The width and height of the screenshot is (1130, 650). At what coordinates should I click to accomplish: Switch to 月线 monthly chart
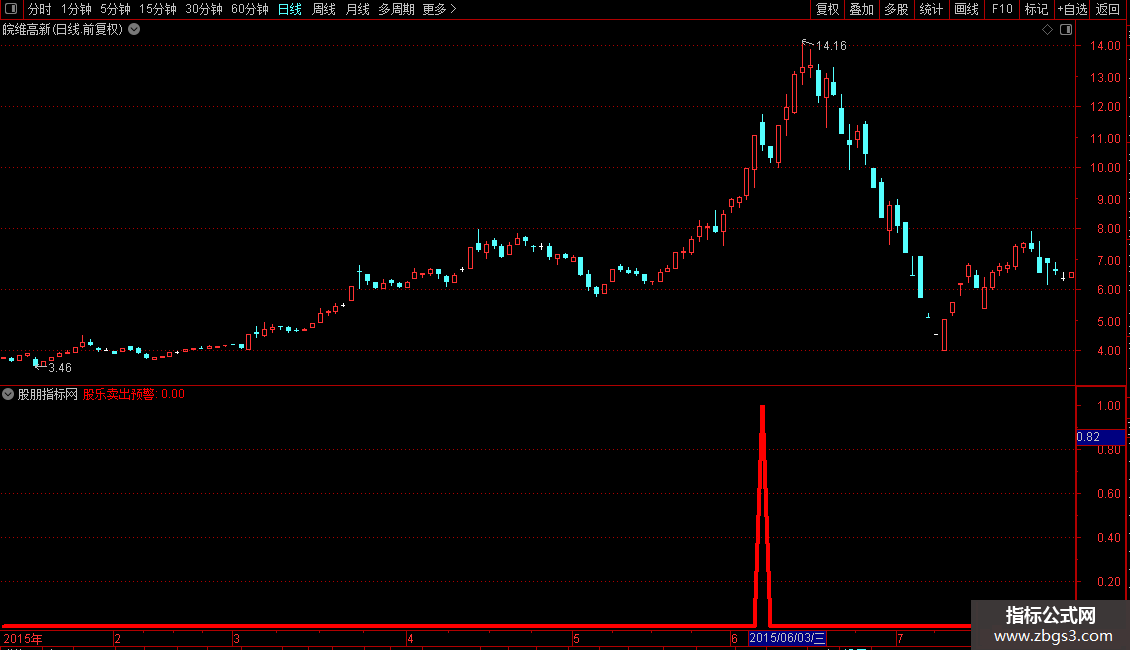coord(357,9)
